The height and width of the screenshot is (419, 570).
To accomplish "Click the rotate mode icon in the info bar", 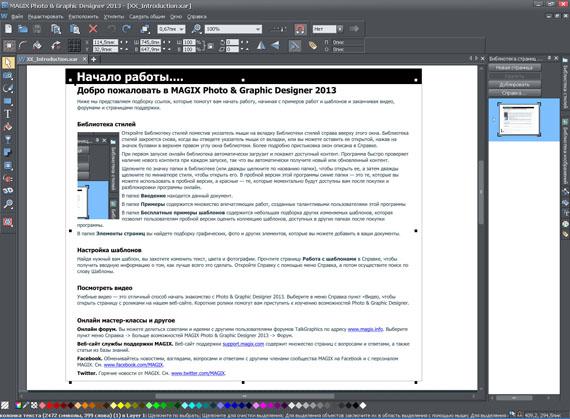I will coord(56,45).
